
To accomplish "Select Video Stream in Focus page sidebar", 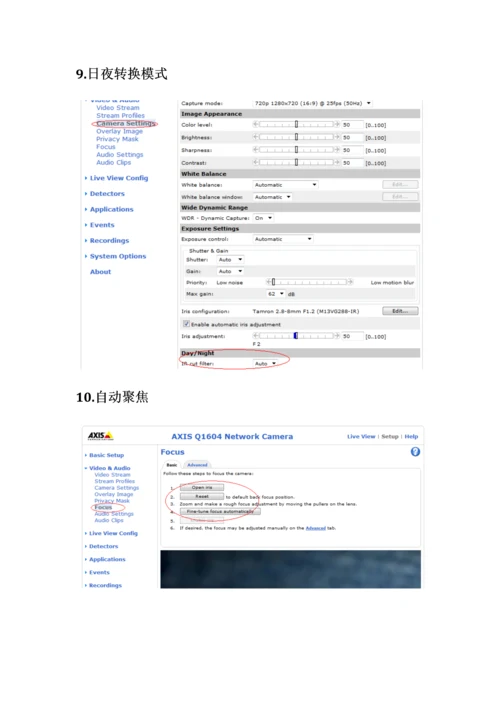I will [x=112, y=475].
